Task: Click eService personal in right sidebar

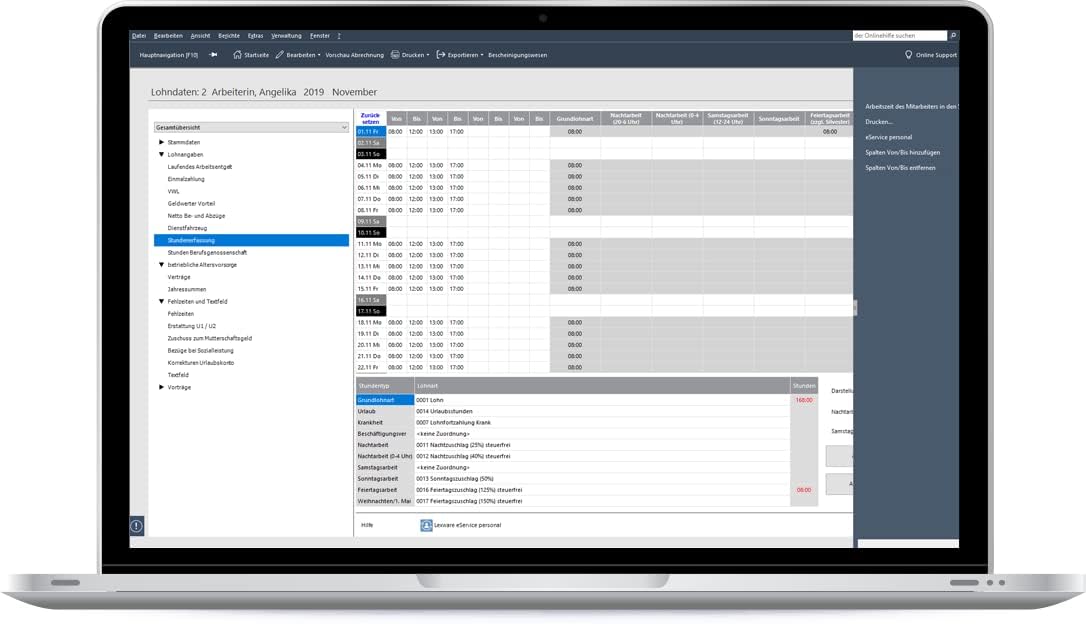Action: [x=889, y=137]
